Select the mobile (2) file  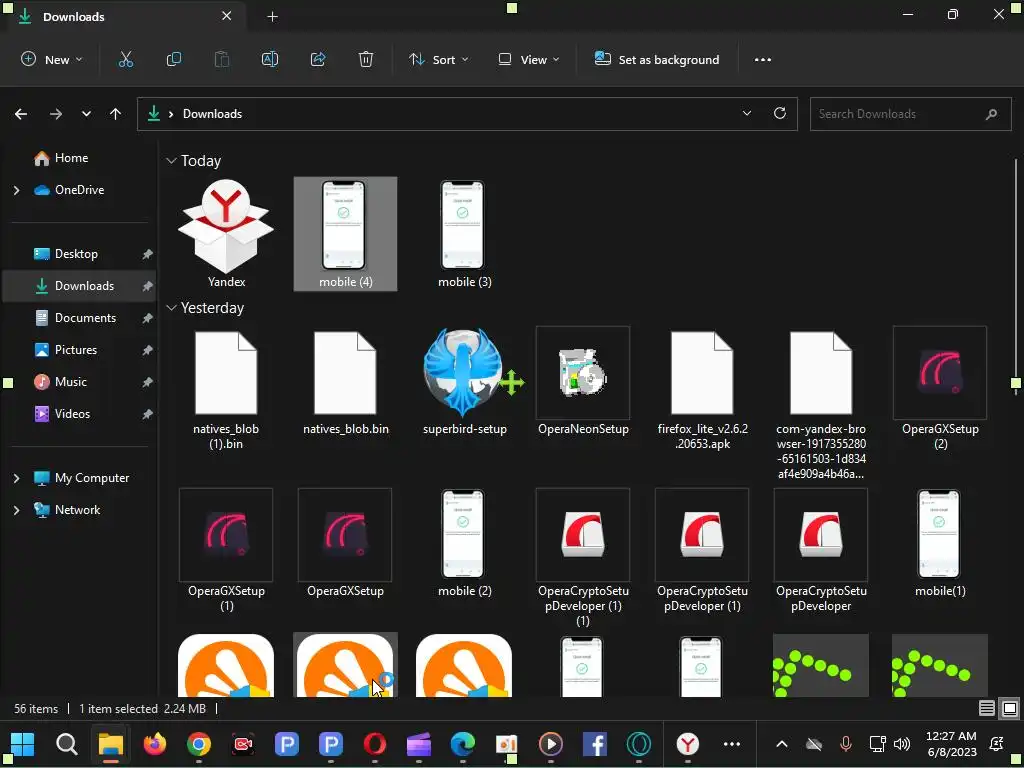pos(464,543)
